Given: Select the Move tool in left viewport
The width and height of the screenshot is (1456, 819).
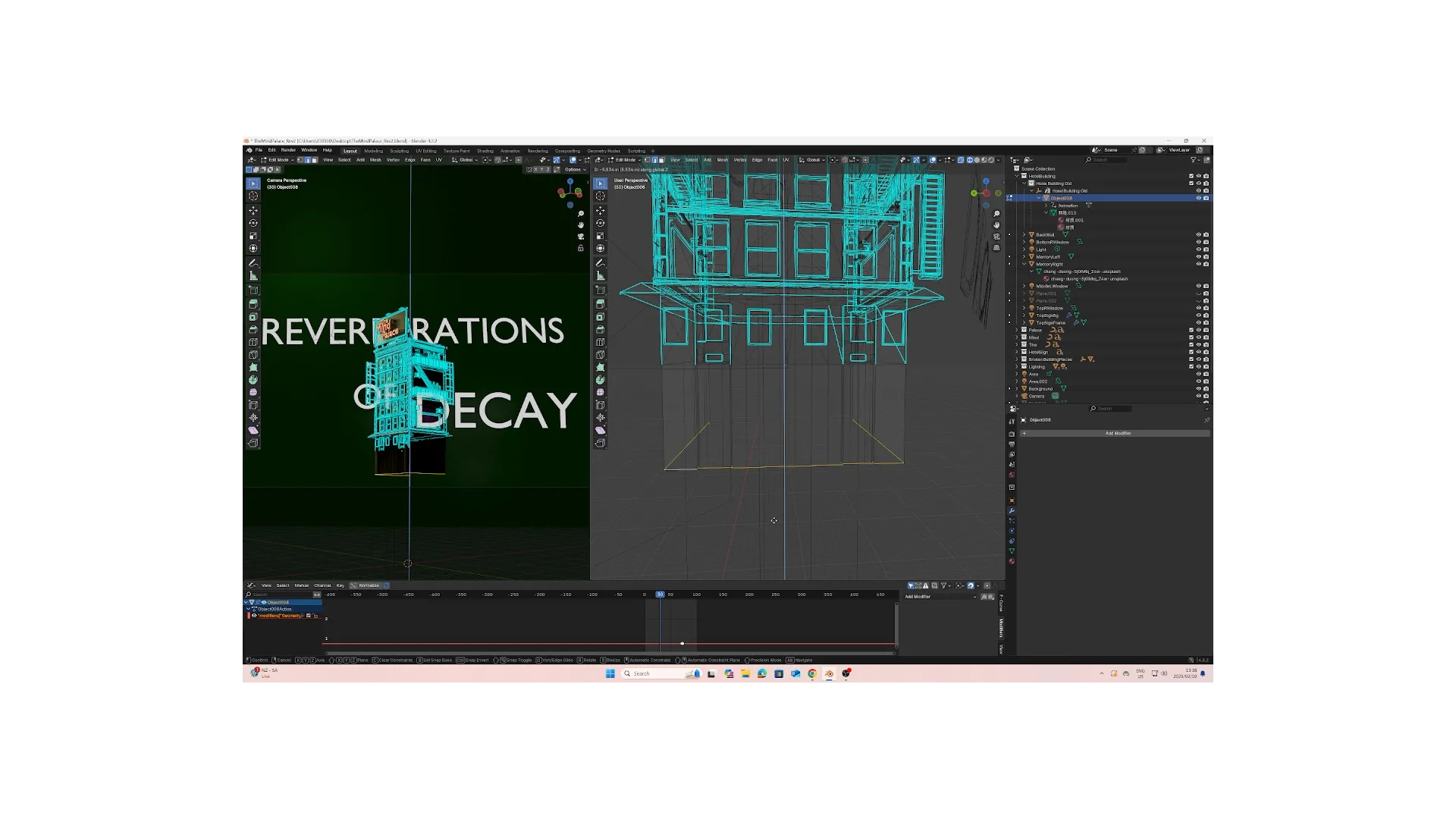Looking at the screenshot, I should click(253, 210).
